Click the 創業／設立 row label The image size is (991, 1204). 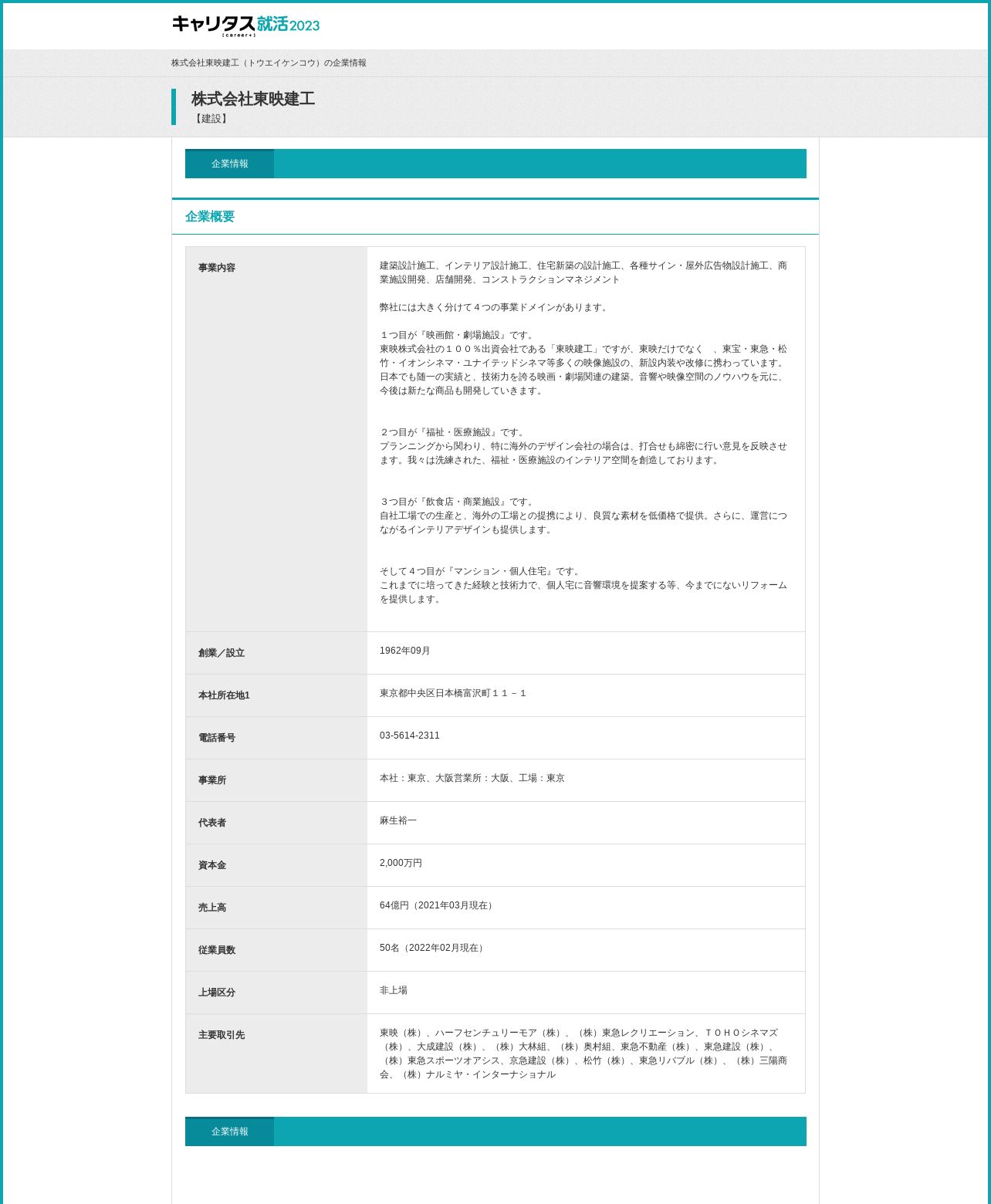click(222, 653)
